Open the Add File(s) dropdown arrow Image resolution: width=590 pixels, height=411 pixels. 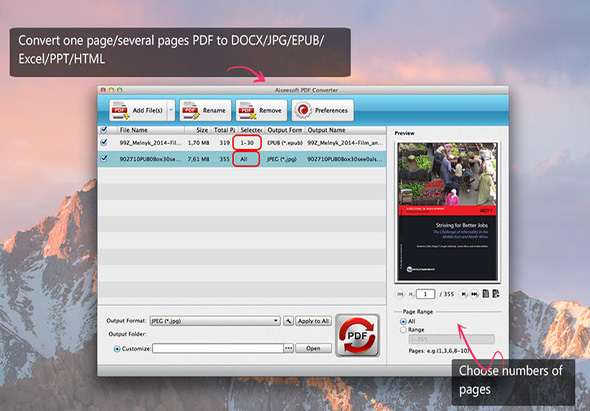click(x=171, y=110)
